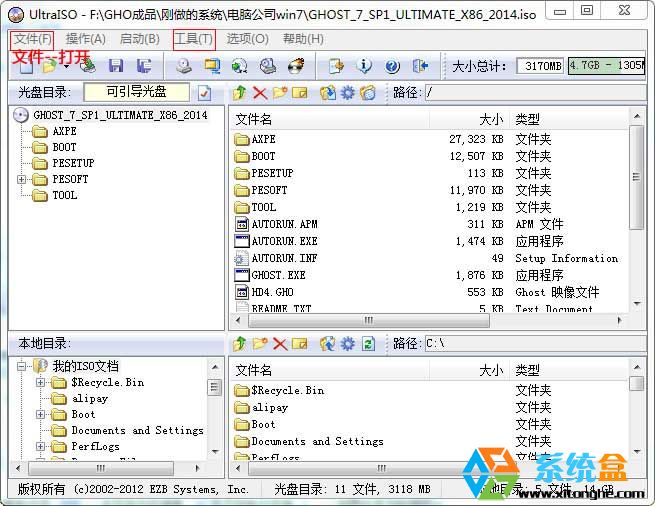The height and width of the screenshot is (506, 655).
Task: Click the local path field showing C:\
Action: (536, 343)
